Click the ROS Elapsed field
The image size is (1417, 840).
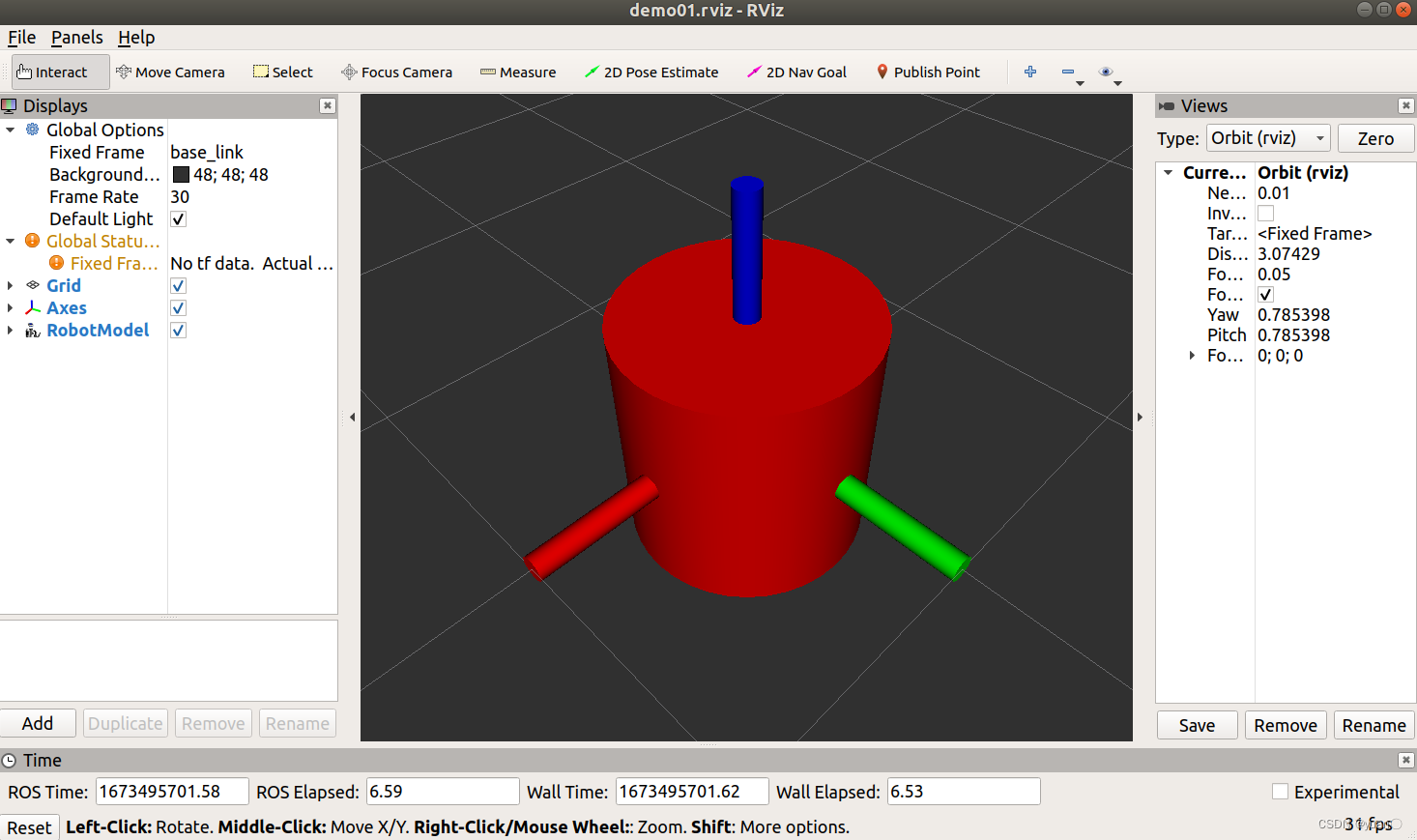click(443, 792)
